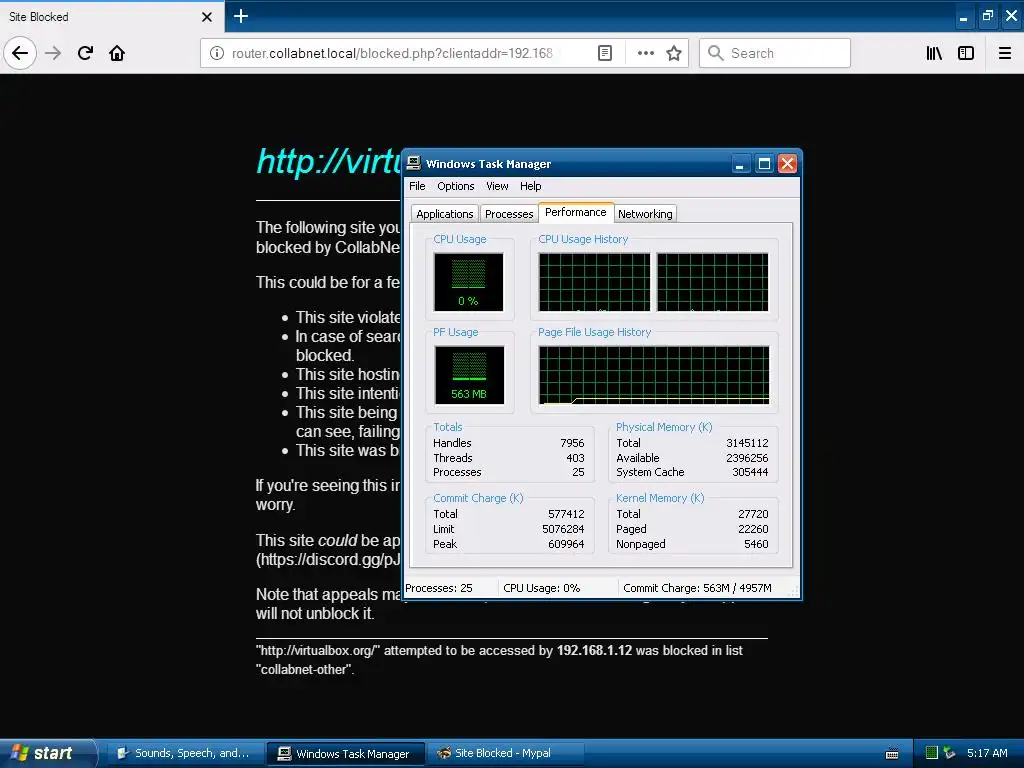
Task: Click the cyan http://virtu heading
Action: click(328, 161)
